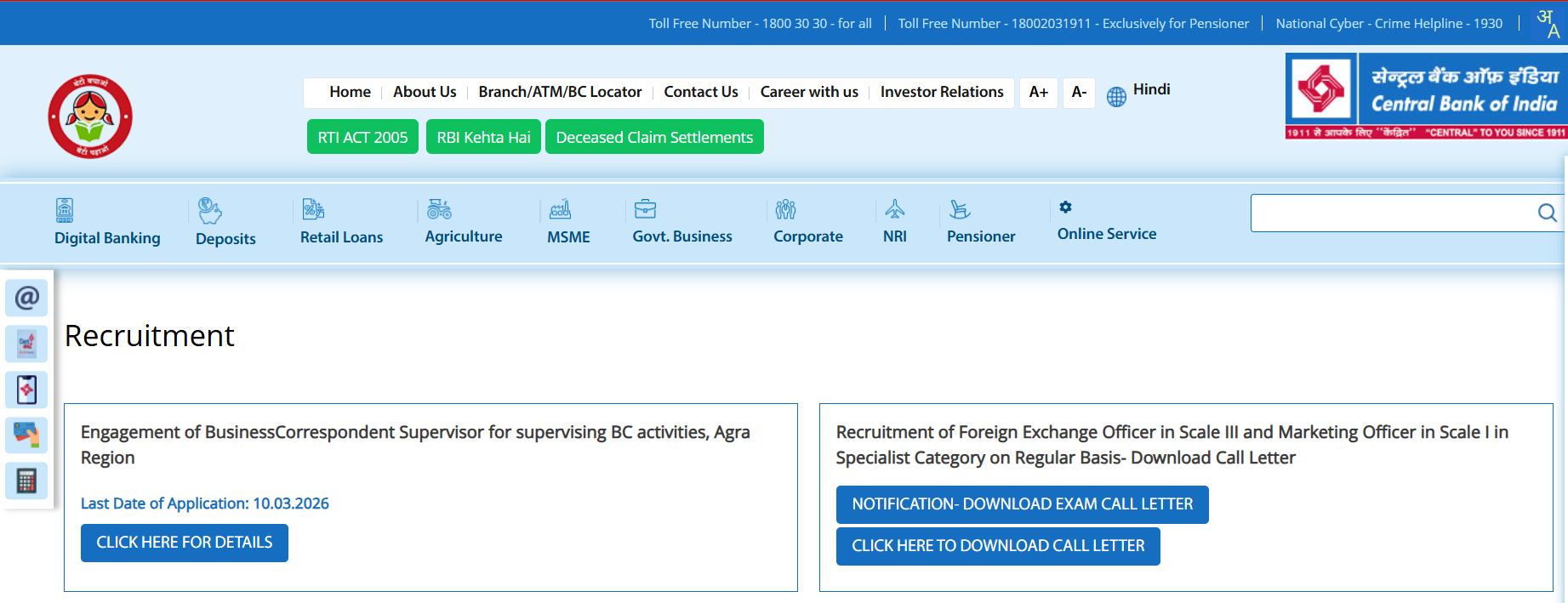Click the language switch icon in top bar
The width and height of the screenshot is (1568, 603).
1548,23
